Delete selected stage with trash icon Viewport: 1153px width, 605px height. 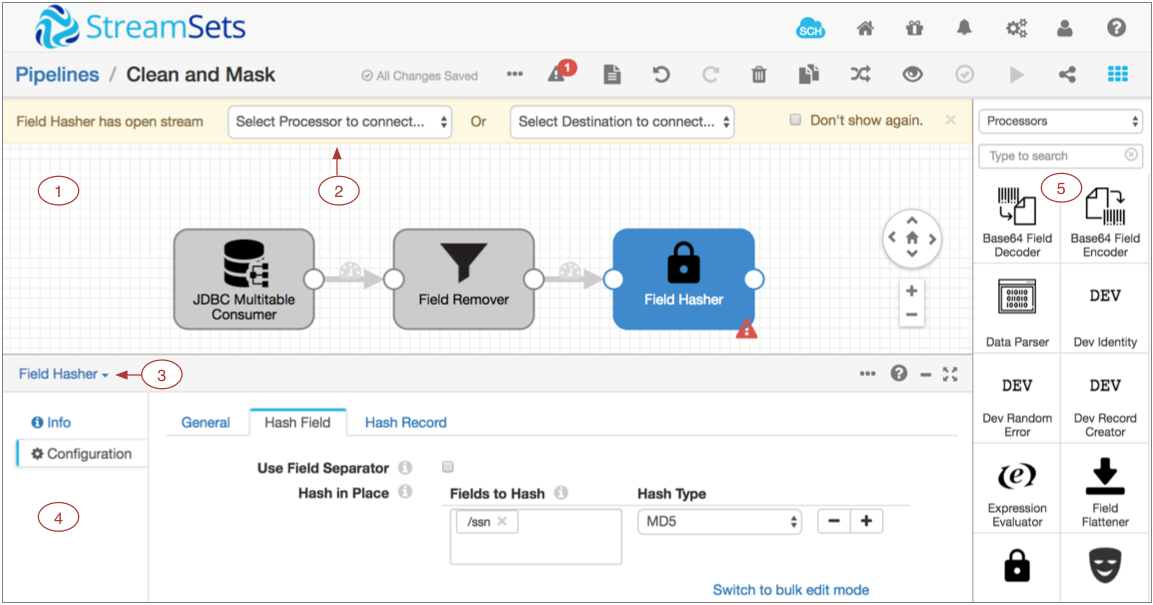760,75
